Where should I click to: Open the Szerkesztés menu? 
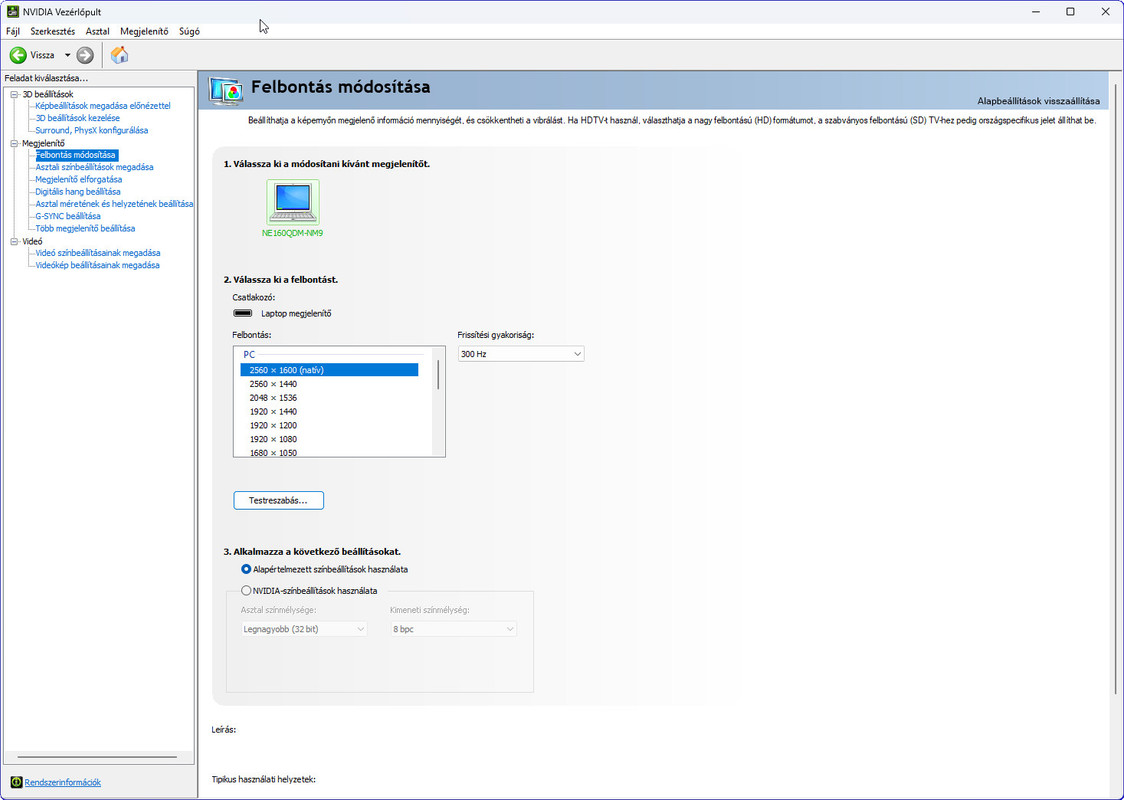(x=52, y=32)
